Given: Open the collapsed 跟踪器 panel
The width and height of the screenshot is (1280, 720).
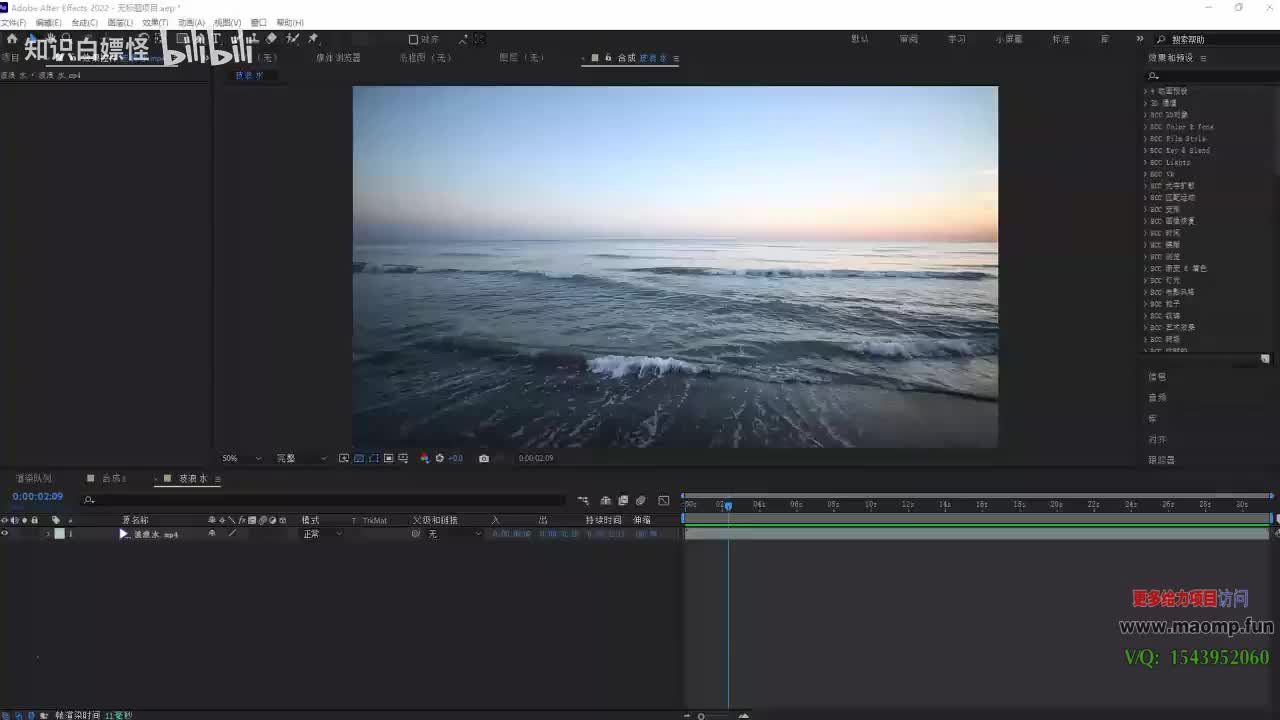Looking at the screenshot, I should [x=1162, y=460].
